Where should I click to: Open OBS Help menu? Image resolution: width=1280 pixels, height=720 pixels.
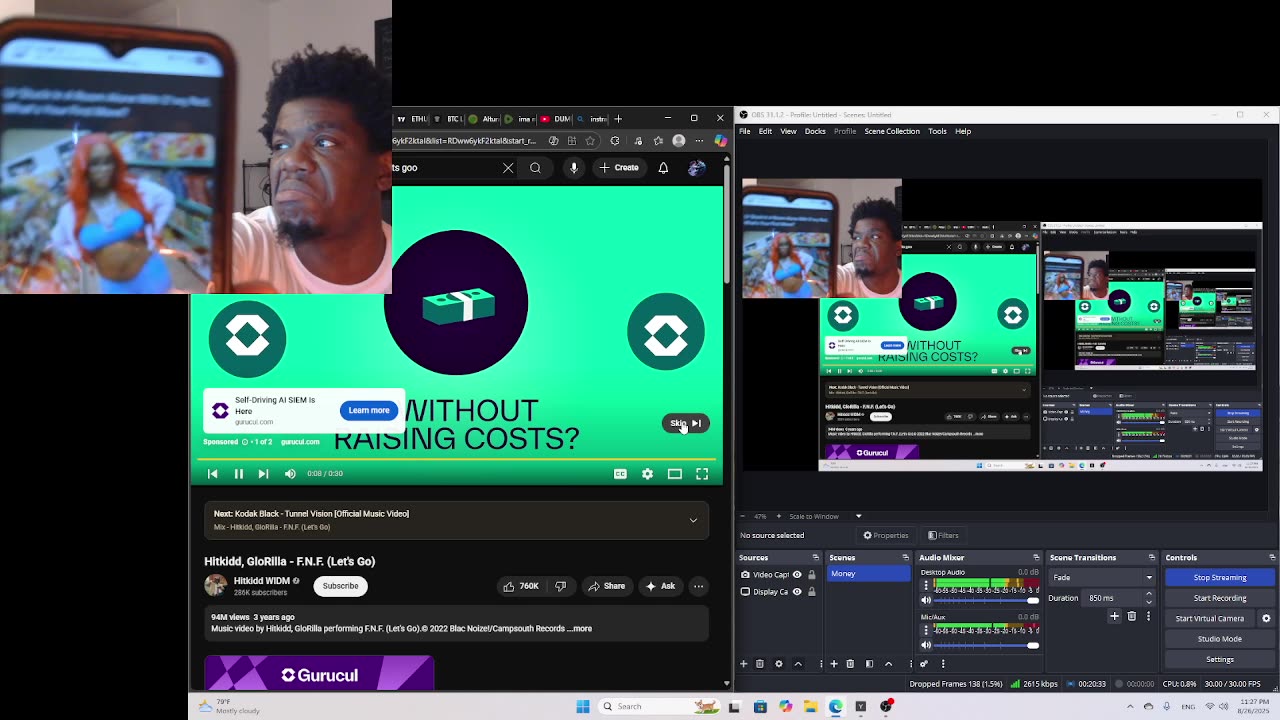click(x=963, y=131)
